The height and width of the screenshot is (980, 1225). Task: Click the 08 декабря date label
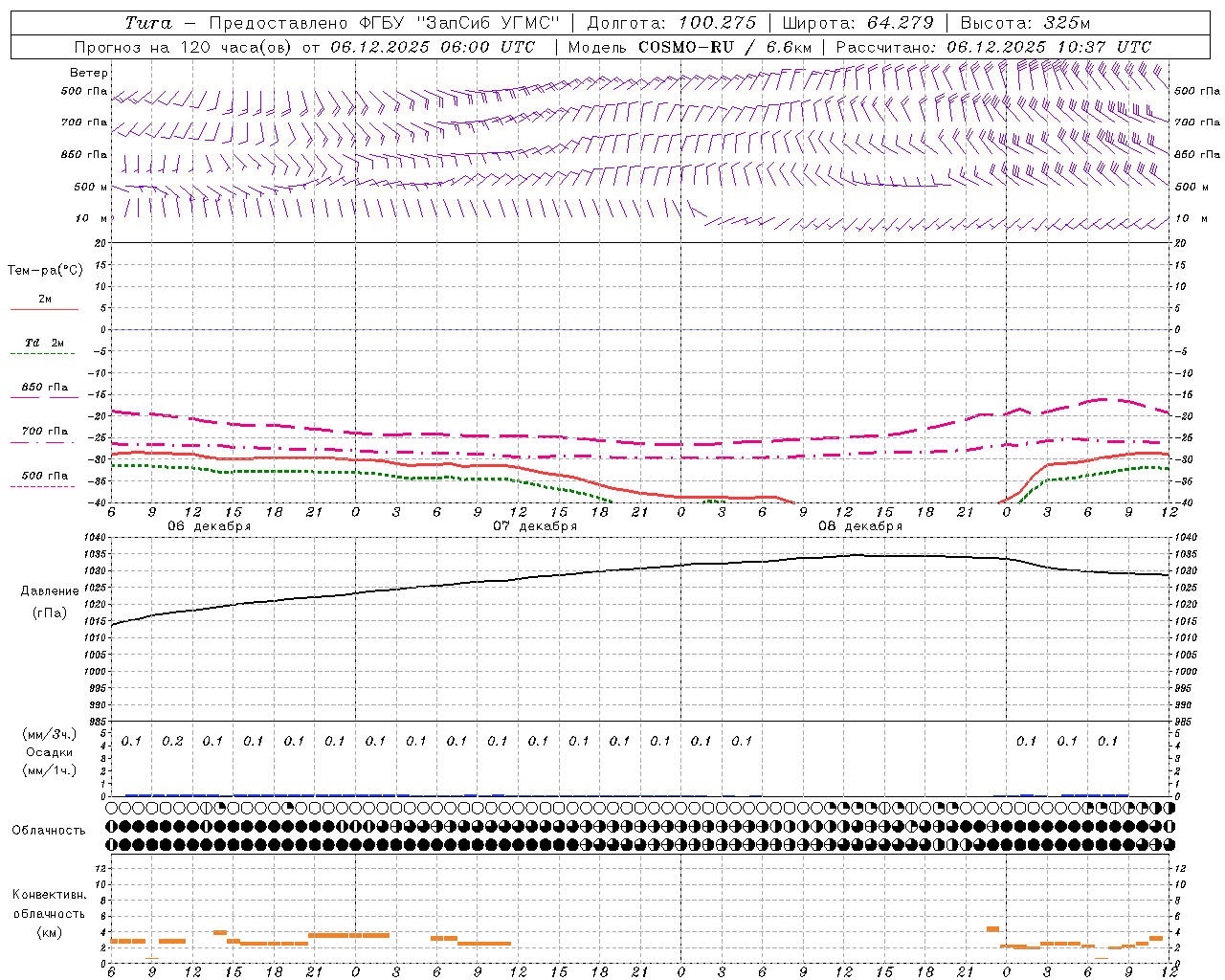(860, 526)
